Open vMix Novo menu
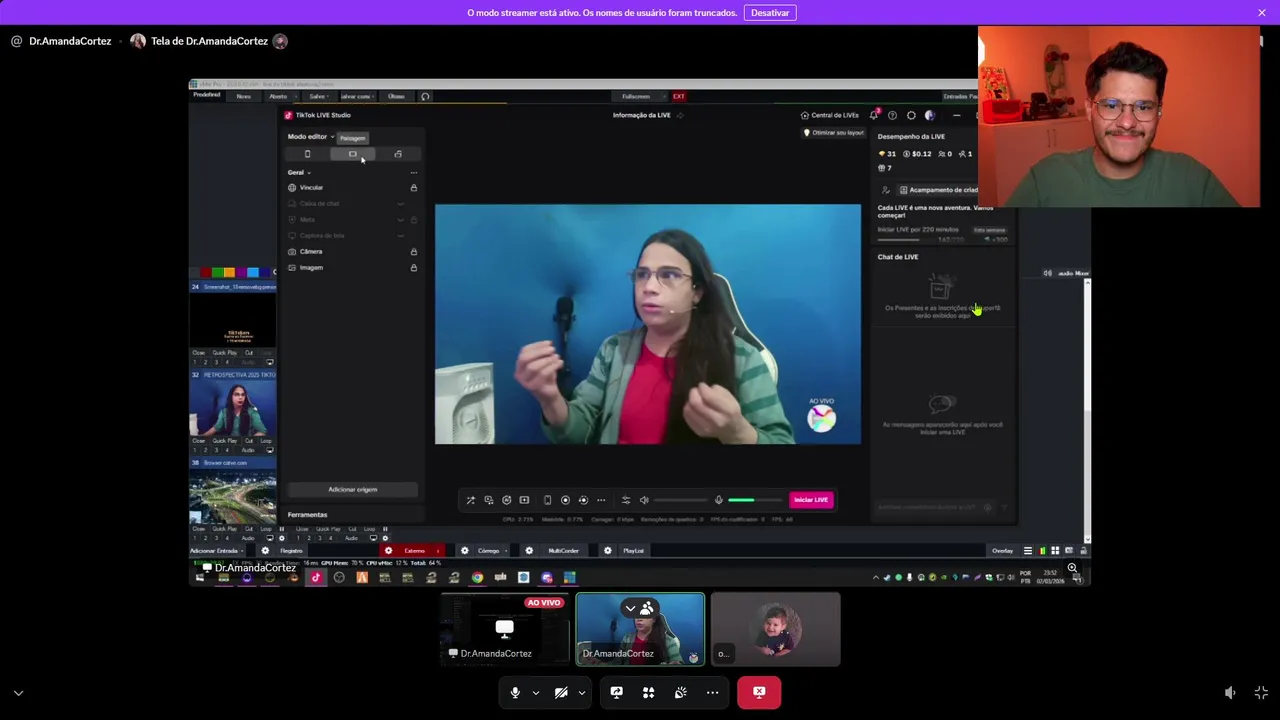 tap(243, 96)
